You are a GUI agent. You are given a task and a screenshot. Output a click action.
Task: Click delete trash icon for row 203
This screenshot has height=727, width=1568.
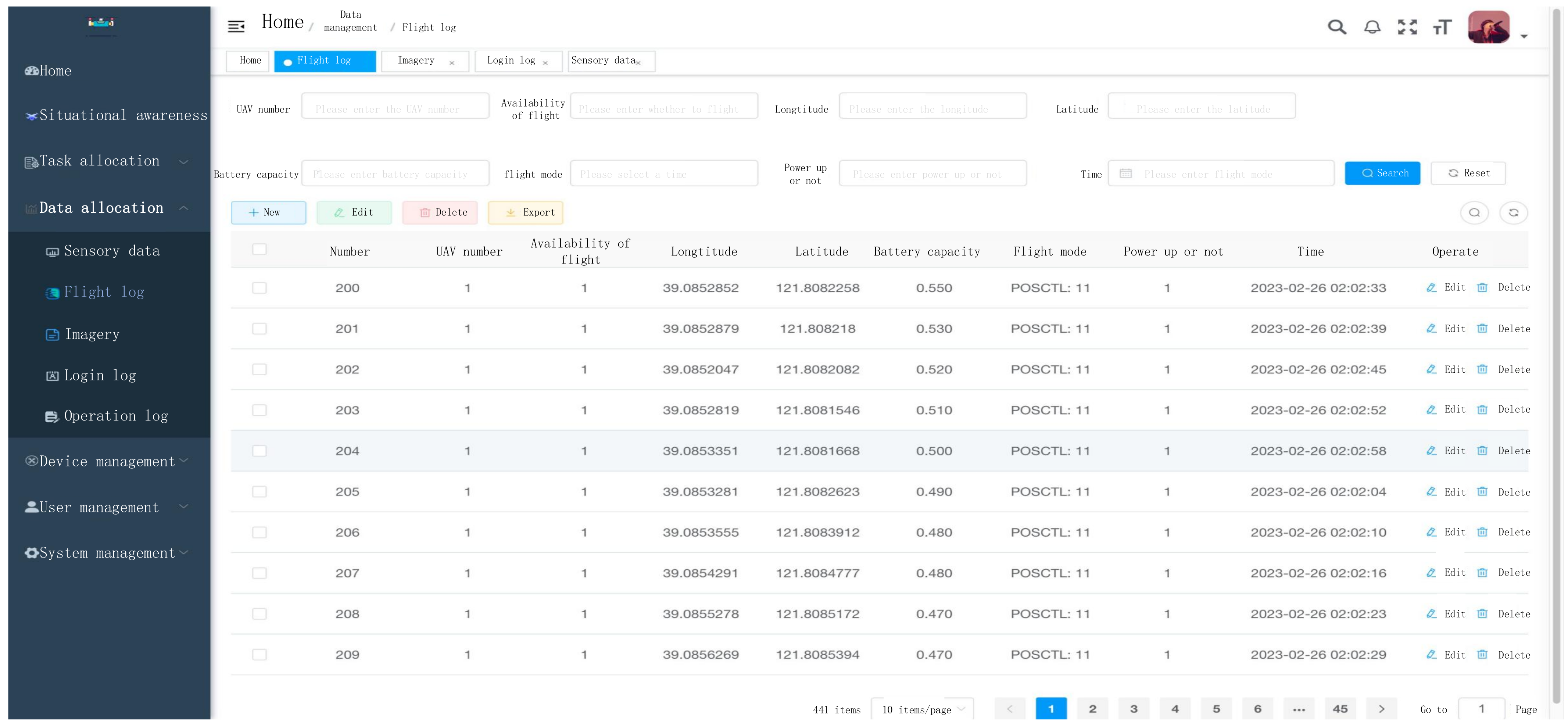click(1482, 410)
